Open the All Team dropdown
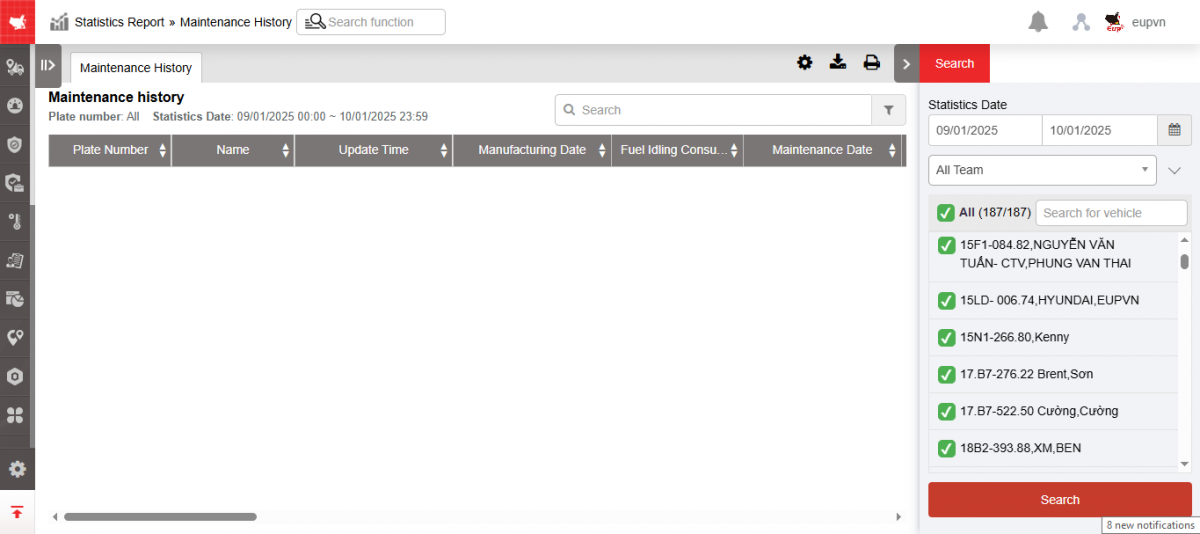Screen dimensions: 1200x534 (1042, 170)
